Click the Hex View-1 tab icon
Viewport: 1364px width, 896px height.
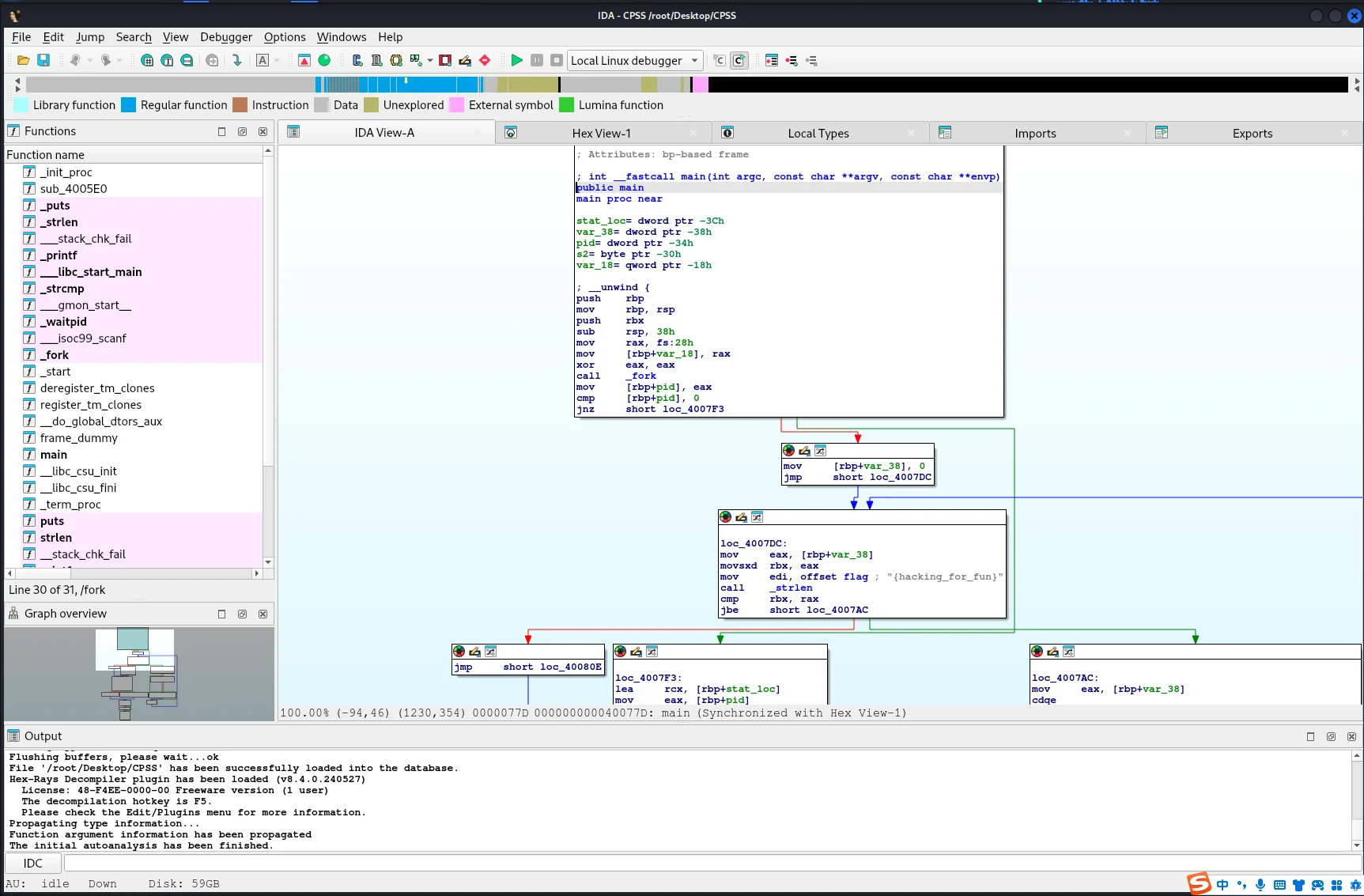pyautogui.click(x=511, y=133)
